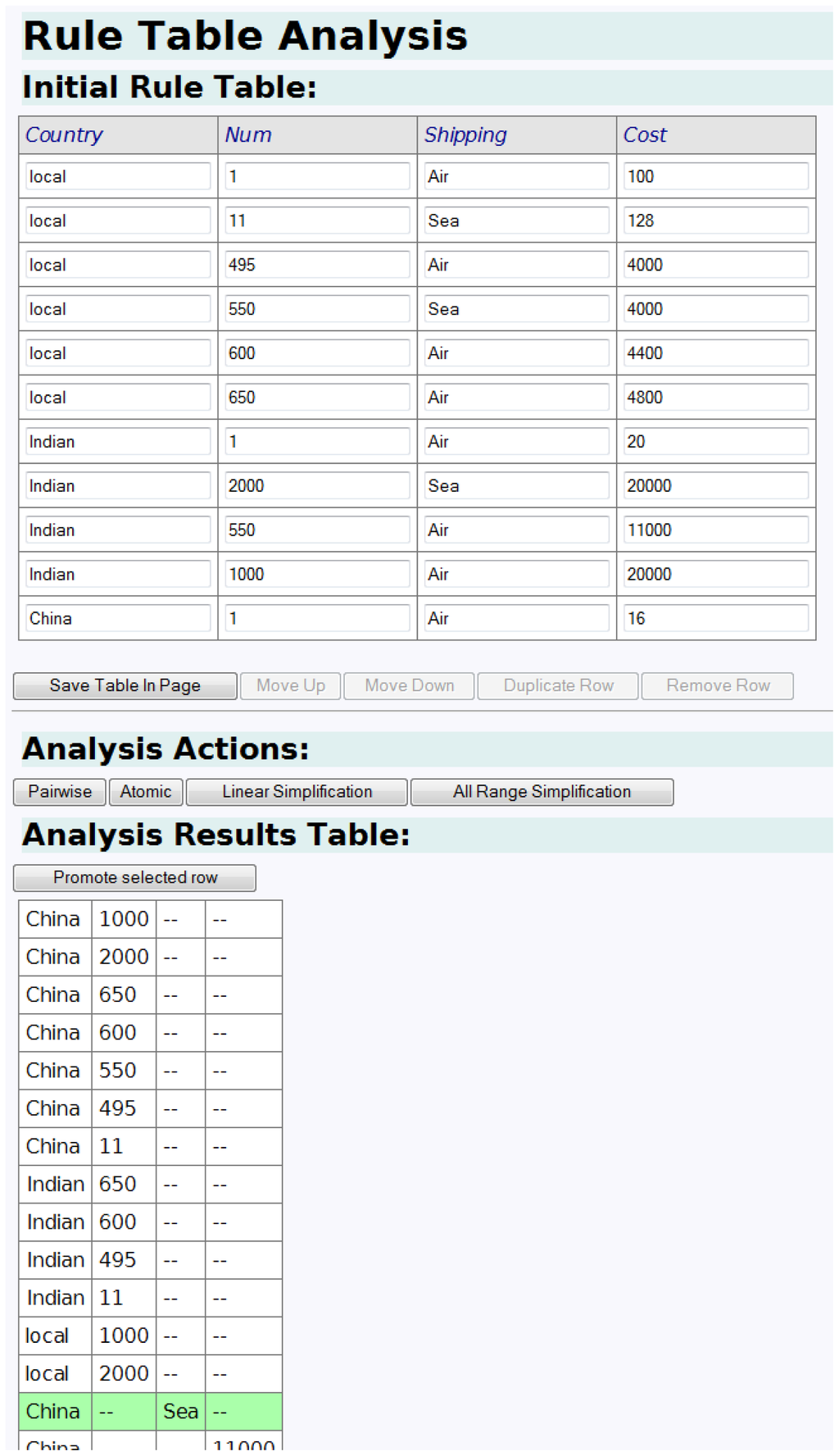The width and height of the screenshot is (839, 1456).
Task: Focus the Cost field showing 128
Action: click(x=715, y=221)
